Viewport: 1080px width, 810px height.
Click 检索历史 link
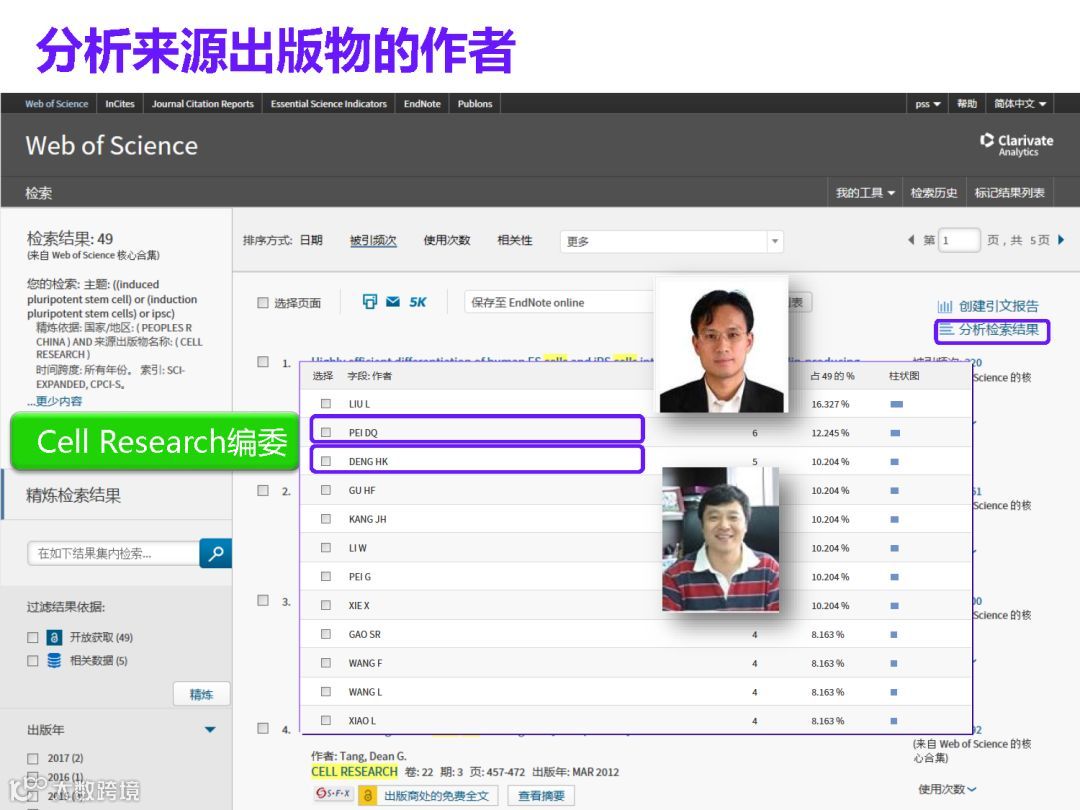coord(933,193)
